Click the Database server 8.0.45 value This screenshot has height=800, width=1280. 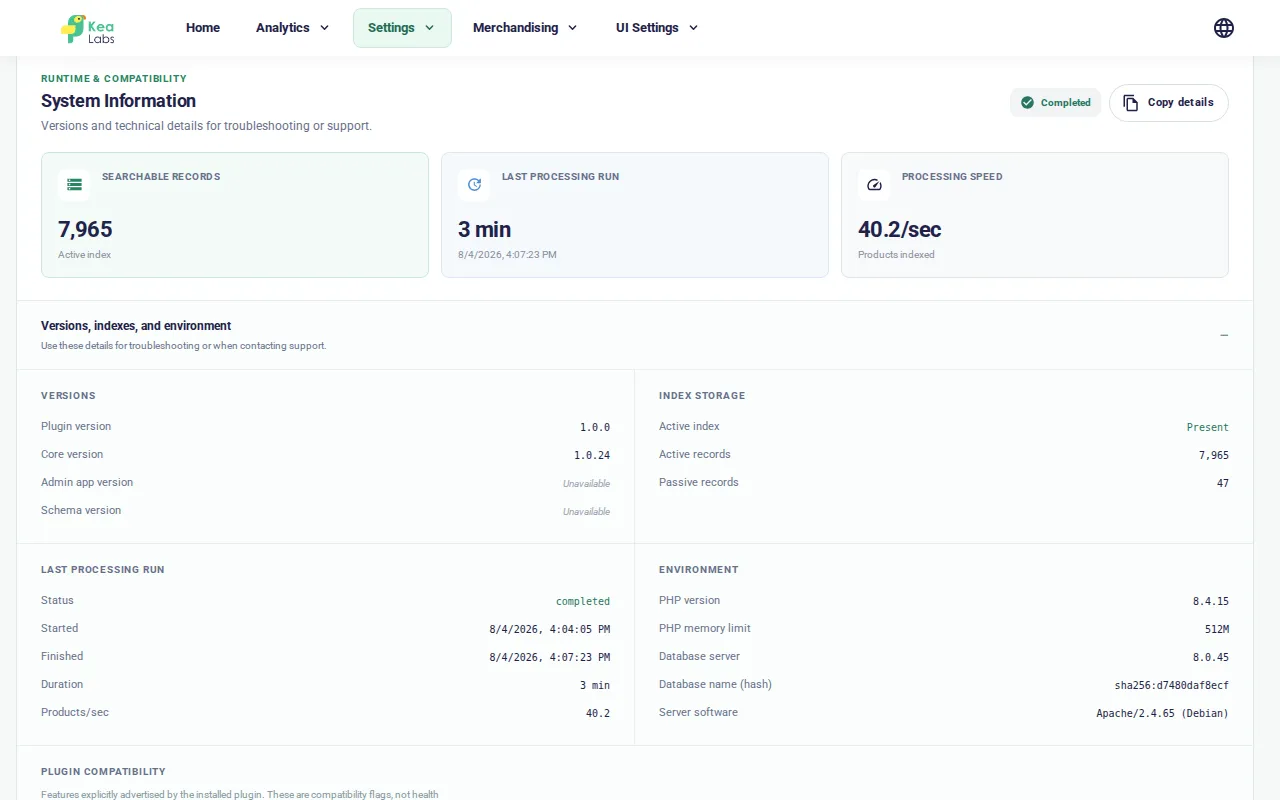click(x=1211, y=657)
